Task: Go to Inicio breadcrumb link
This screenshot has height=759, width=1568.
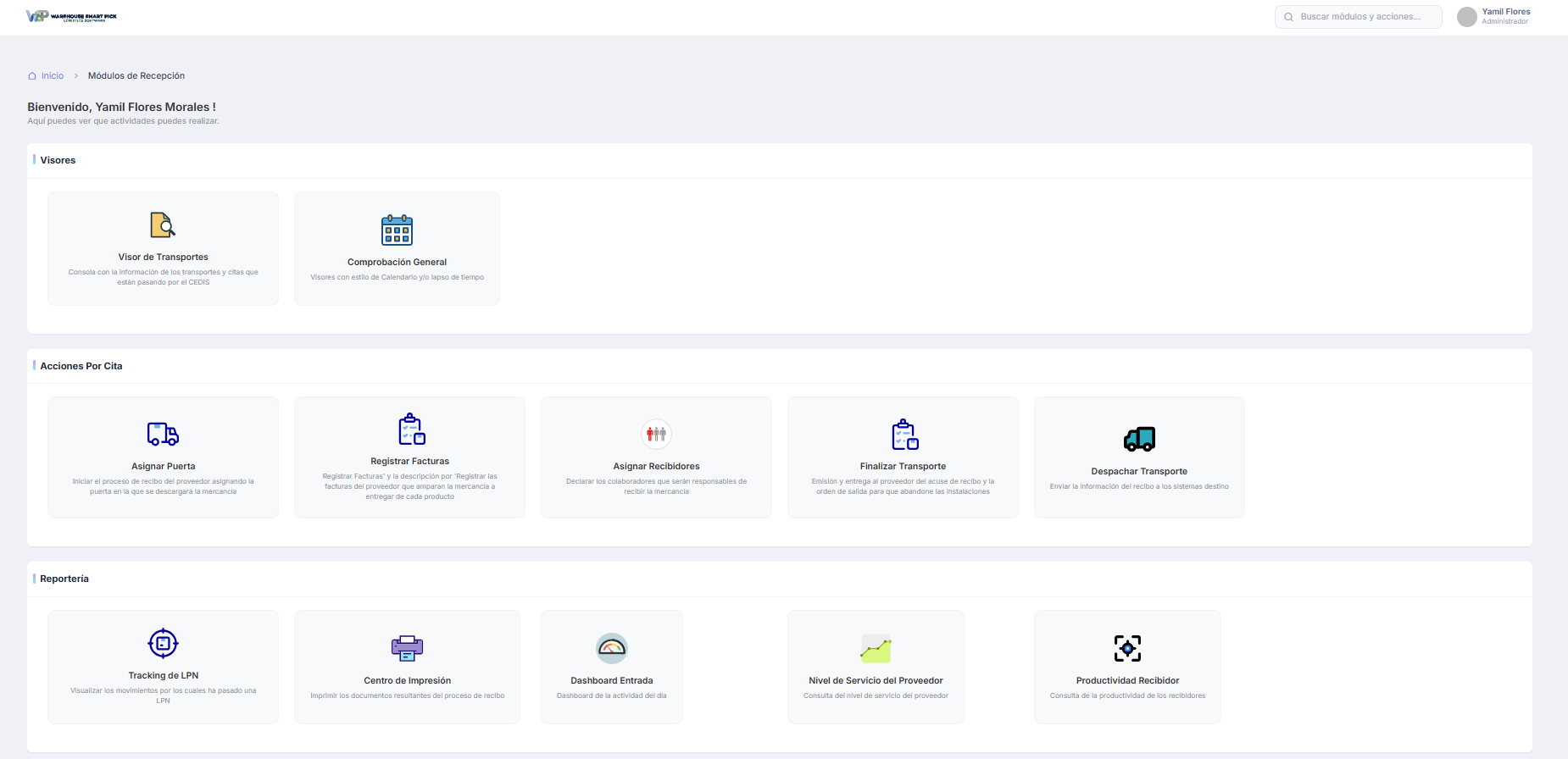Action: click(x=53, y=75)
